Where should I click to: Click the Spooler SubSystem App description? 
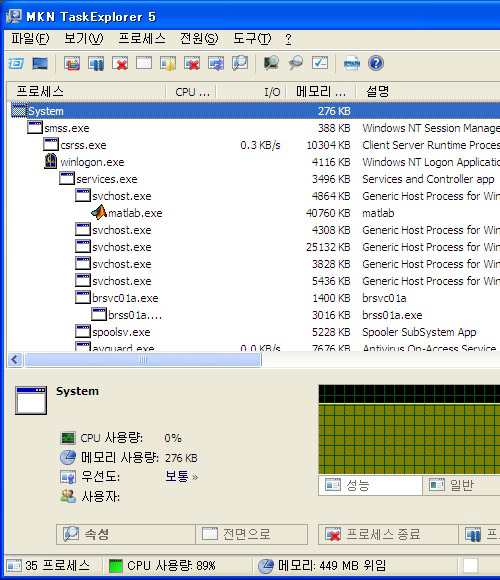coord(419,332)
